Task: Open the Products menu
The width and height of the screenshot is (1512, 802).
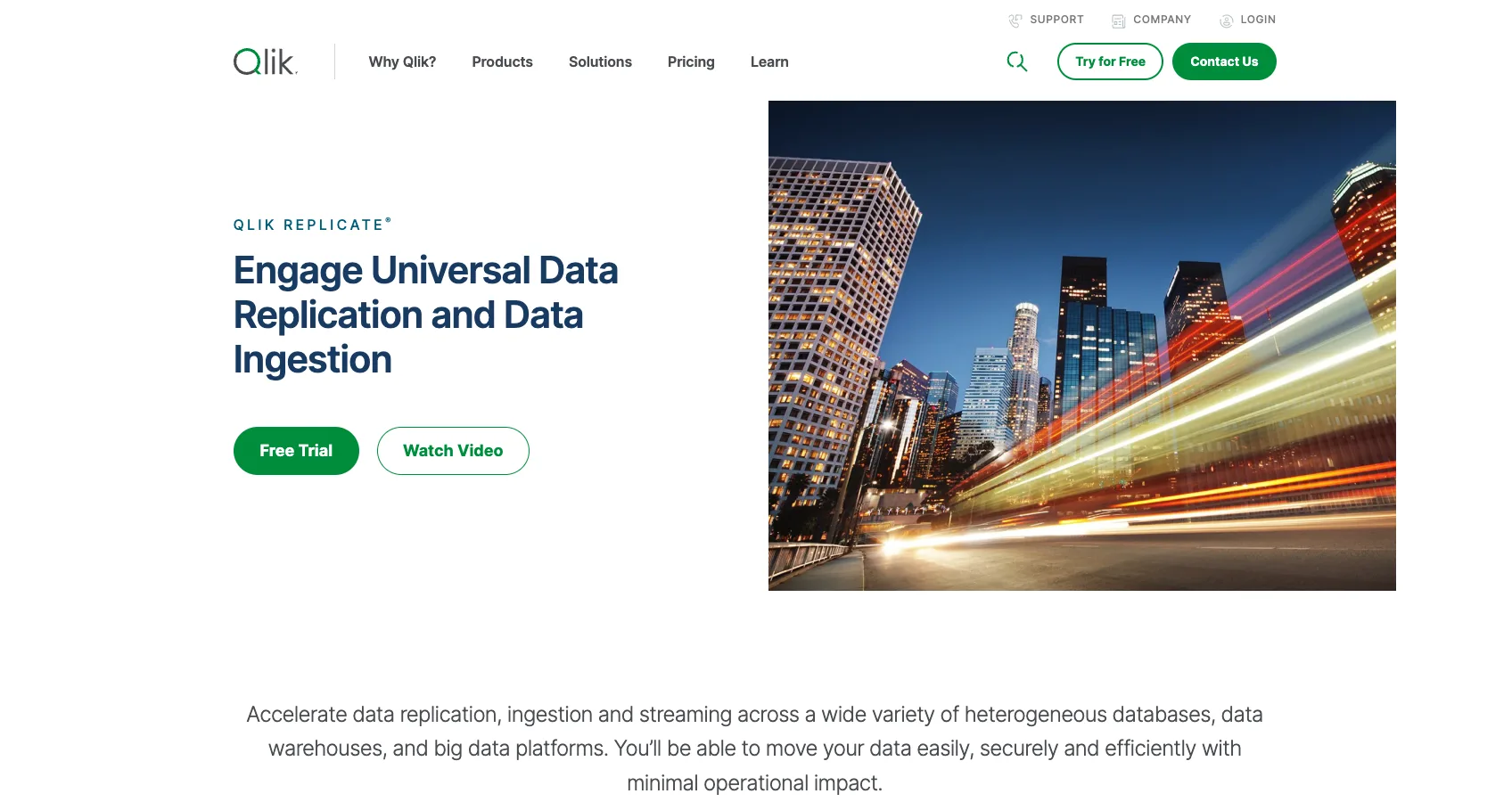Action: pos(502,61)
